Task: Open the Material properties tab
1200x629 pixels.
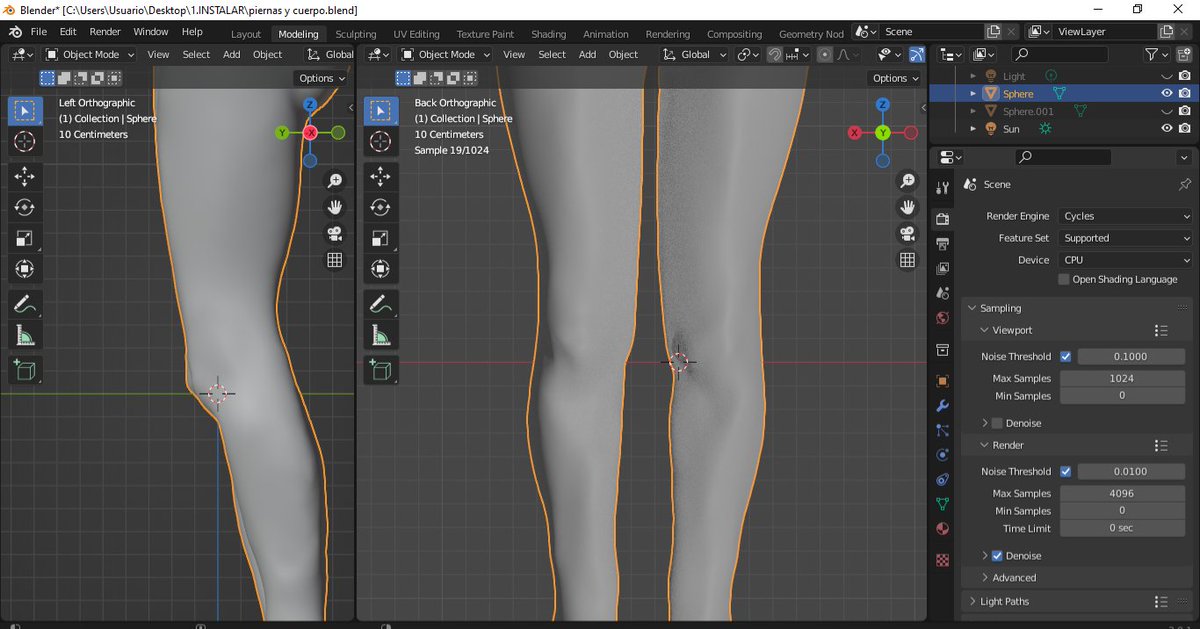Action: [x=942, y=529]
